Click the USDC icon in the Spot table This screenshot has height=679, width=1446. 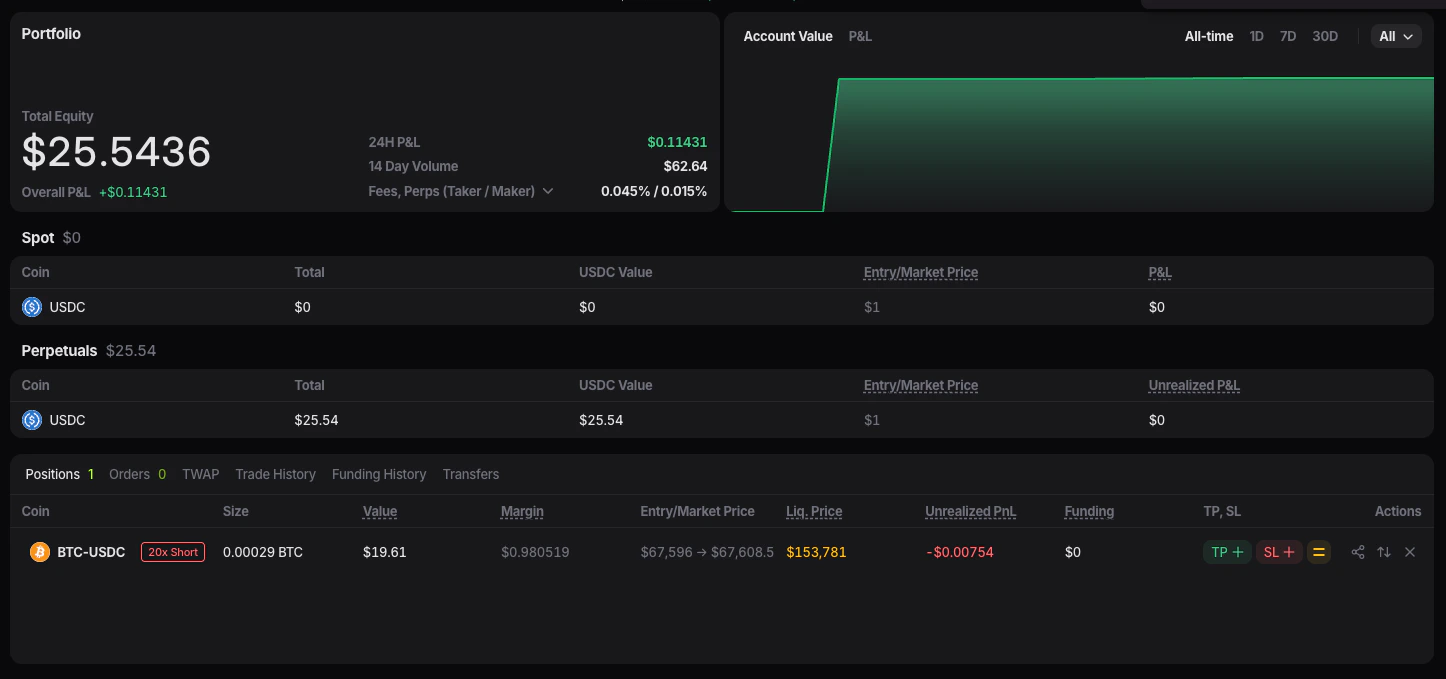32,307
